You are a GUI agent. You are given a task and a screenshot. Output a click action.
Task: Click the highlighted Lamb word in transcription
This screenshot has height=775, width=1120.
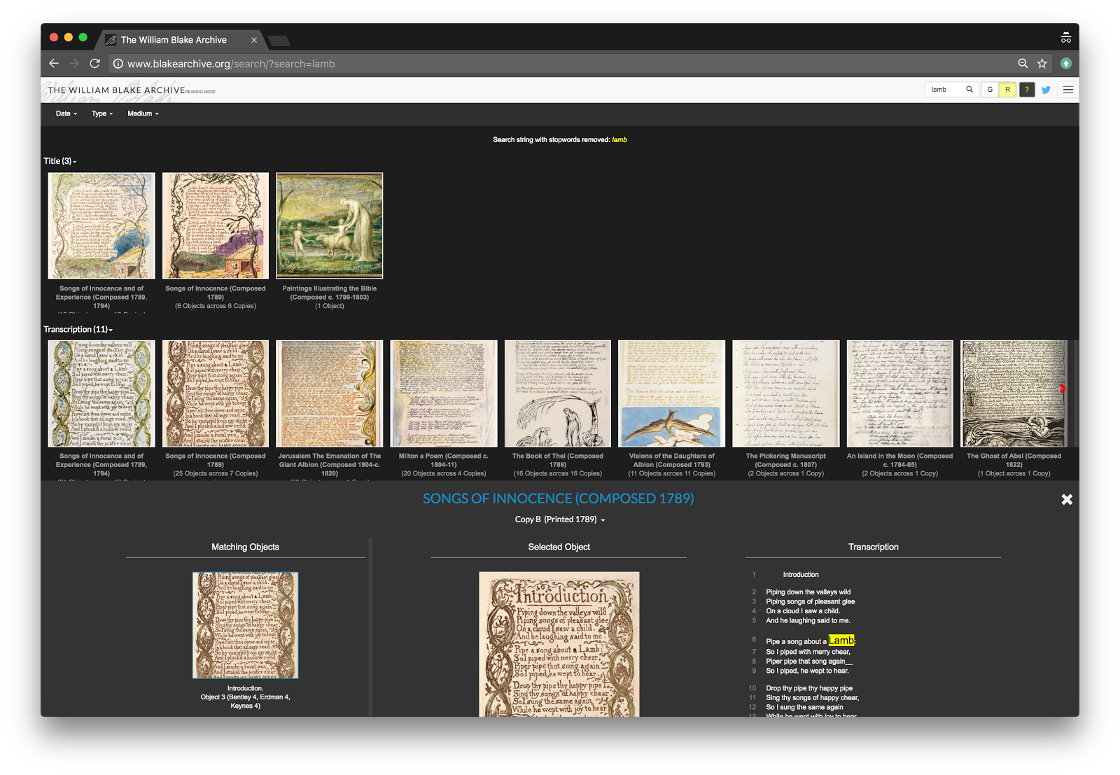[x=841, y=640]
